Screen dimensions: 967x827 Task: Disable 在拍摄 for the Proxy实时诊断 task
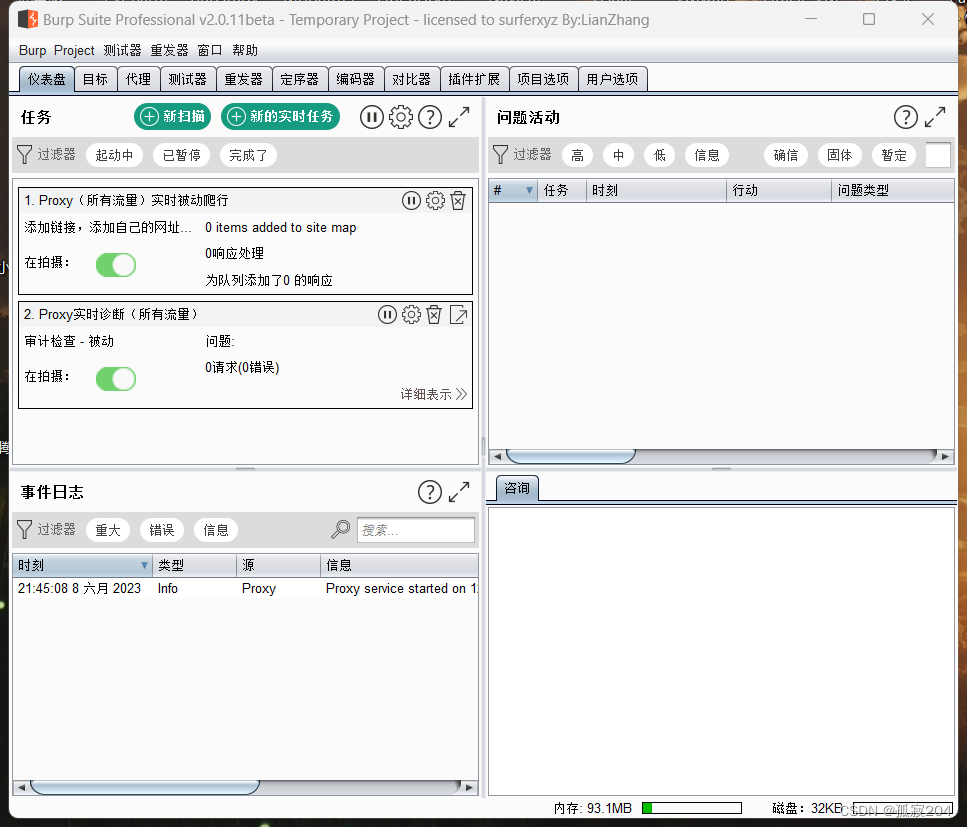click(116, 379)
